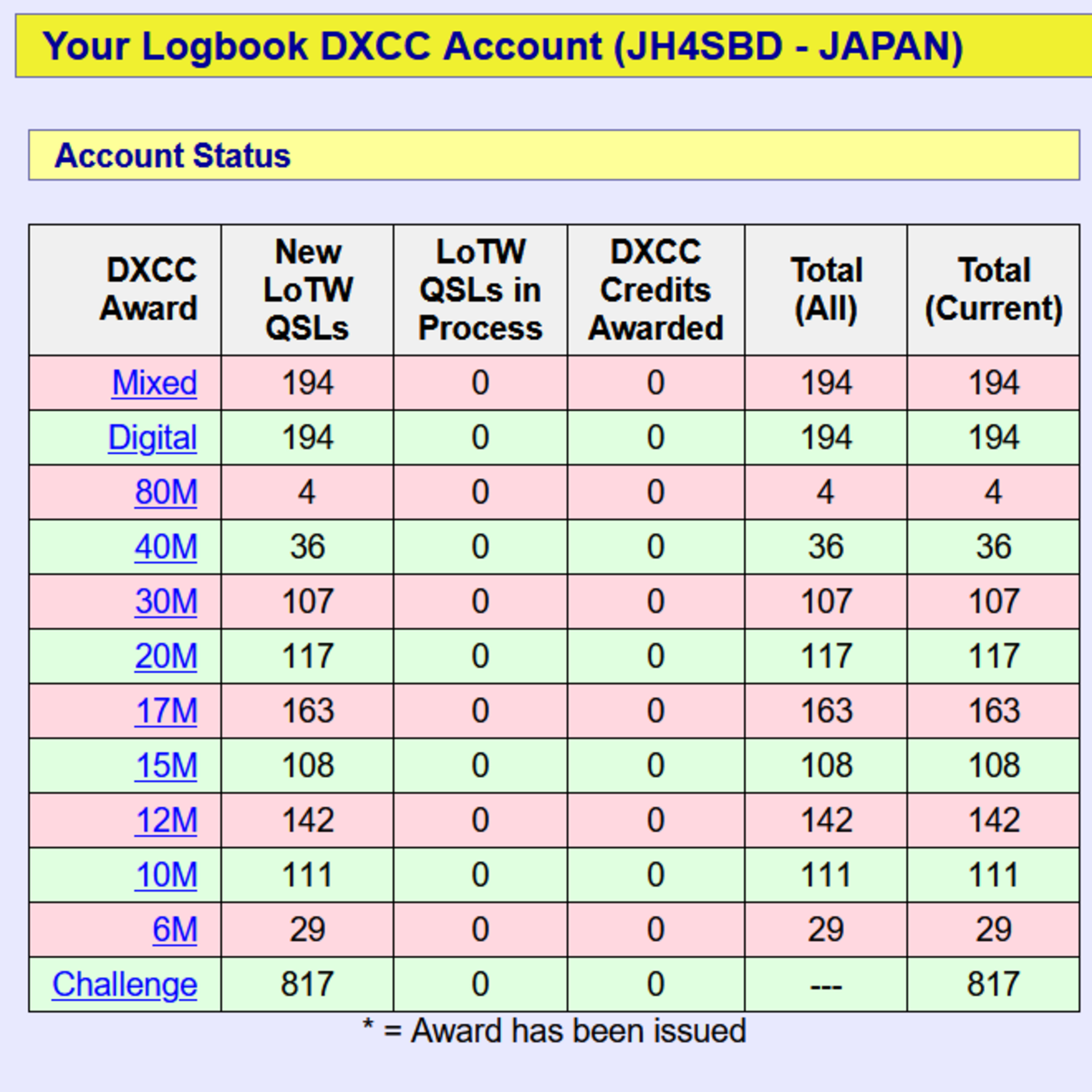This screenshot has height=1092, width=1092.
Task: Click the Digital row Total (Current) value 194
Action: pyautogui.click(x=994, y=438)
